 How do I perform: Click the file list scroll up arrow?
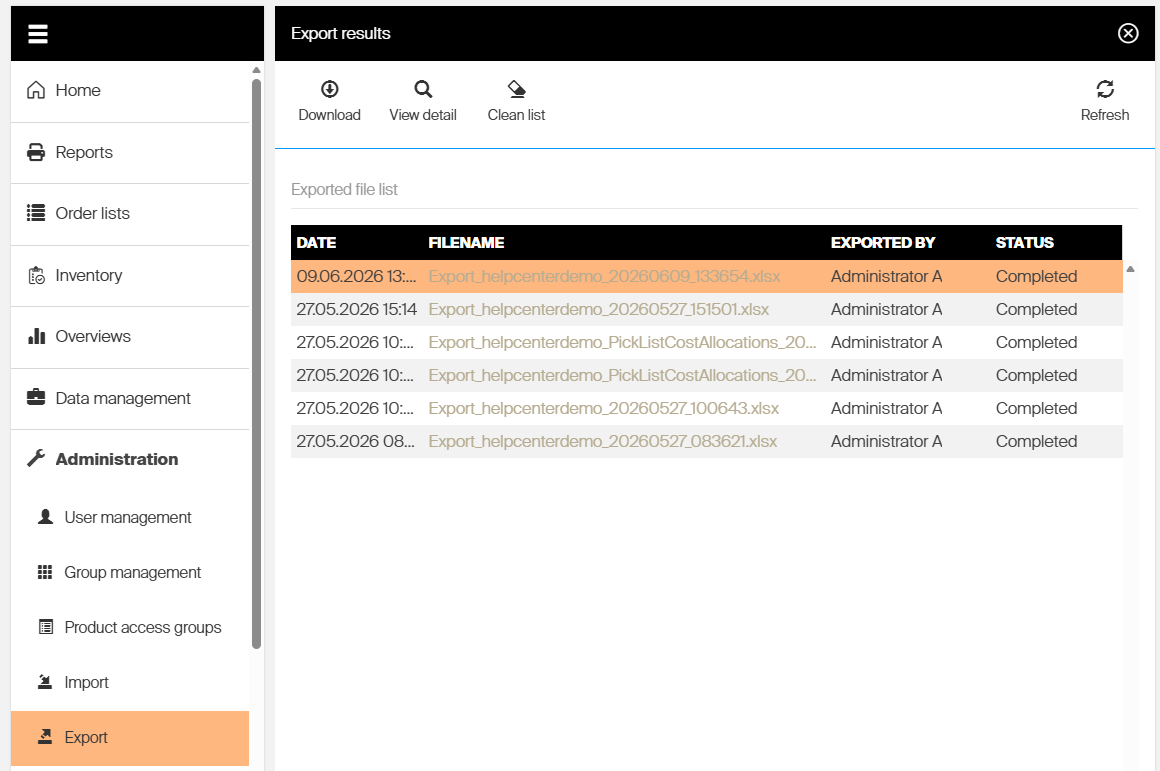(x=1130, y=269)
